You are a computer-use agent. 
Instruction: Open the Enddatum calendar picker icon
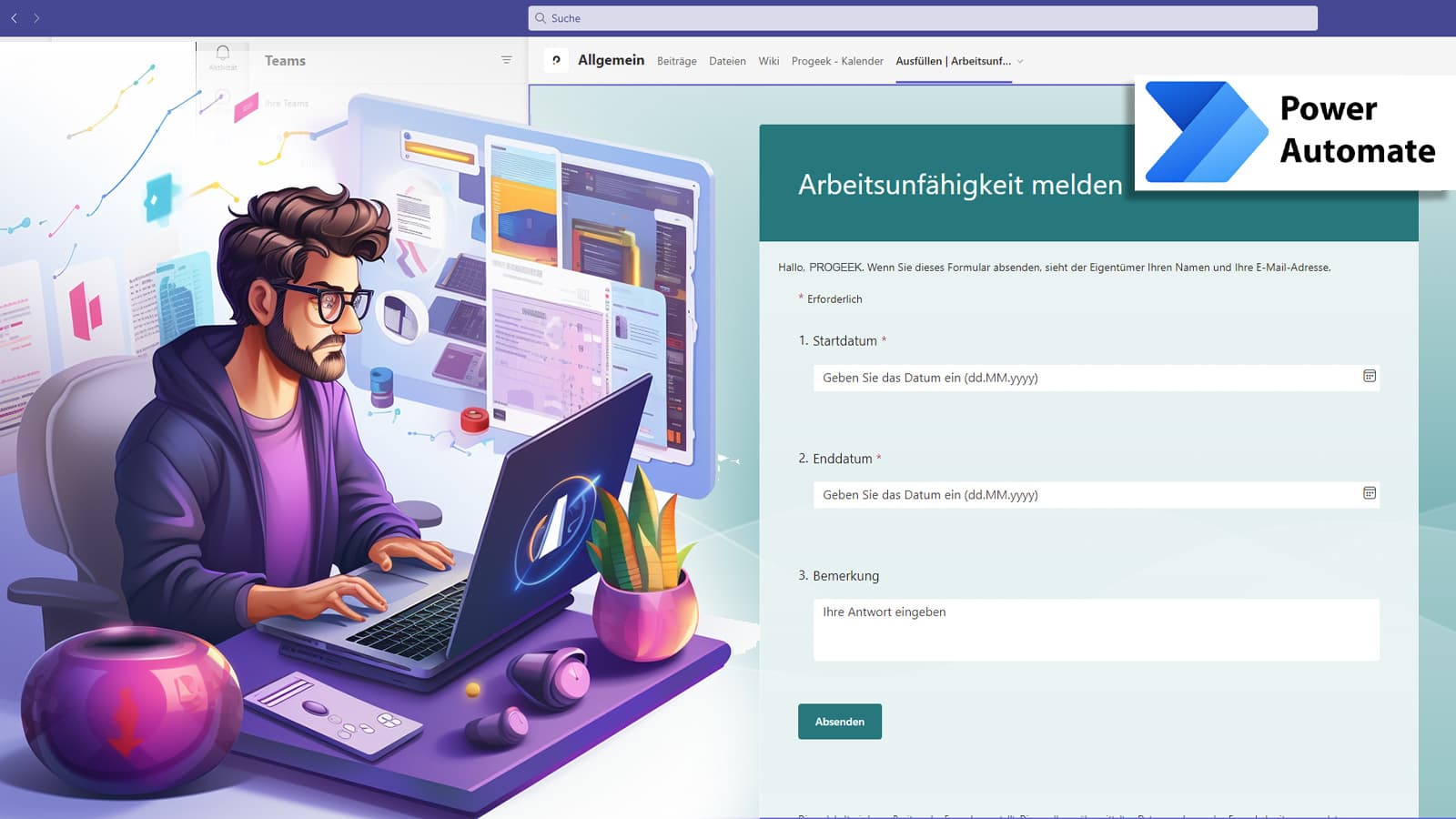coord(1370,493)
